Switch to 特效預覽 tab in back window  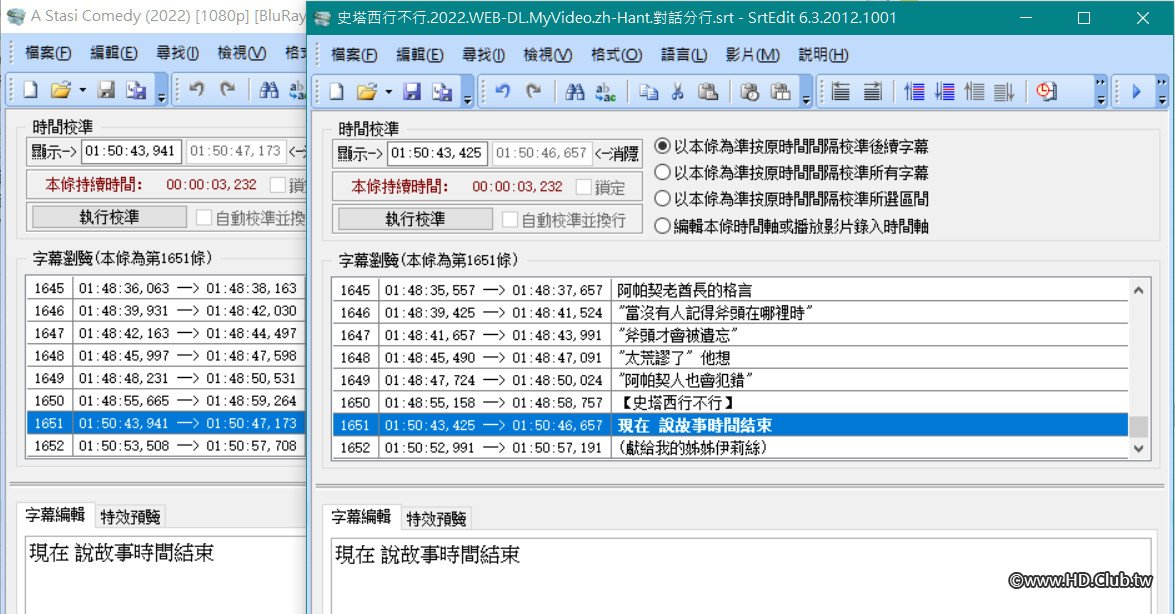coord(130,517)
